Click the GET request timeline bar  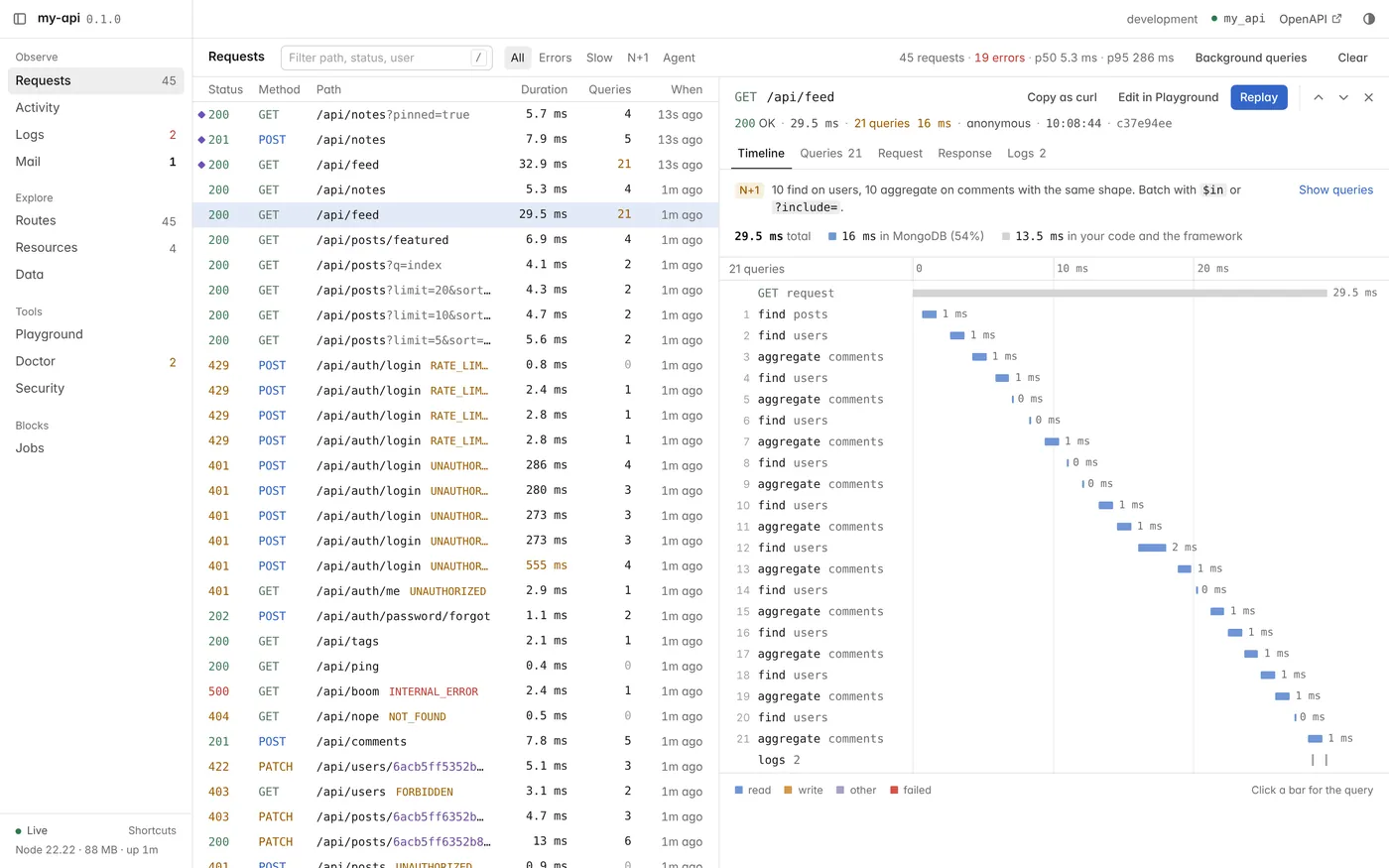coord(1120,293)
